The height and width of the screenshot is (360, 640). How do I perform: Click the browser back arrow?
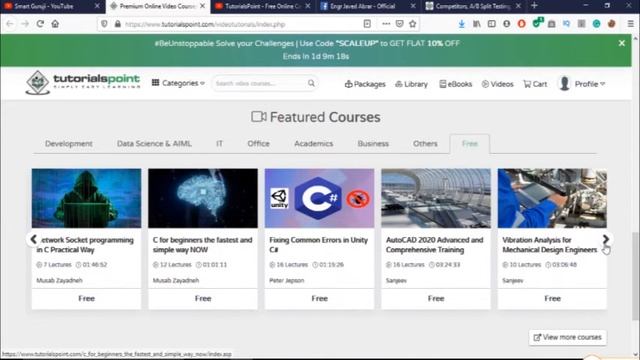point(10,24)
